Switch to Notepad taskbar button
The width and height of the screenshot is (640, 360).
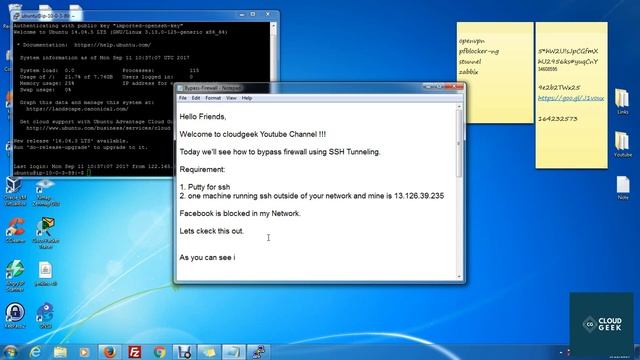[x=234, y=351]
